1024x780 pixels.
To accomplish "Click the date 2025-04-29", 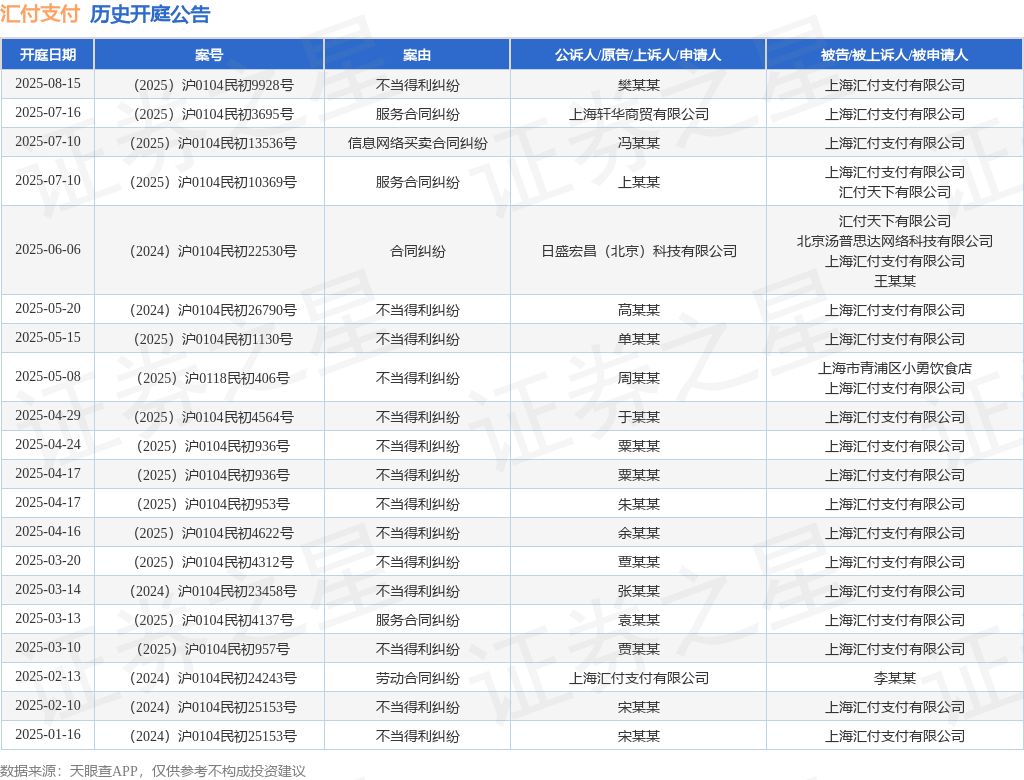I will click(x=48, y=415).
